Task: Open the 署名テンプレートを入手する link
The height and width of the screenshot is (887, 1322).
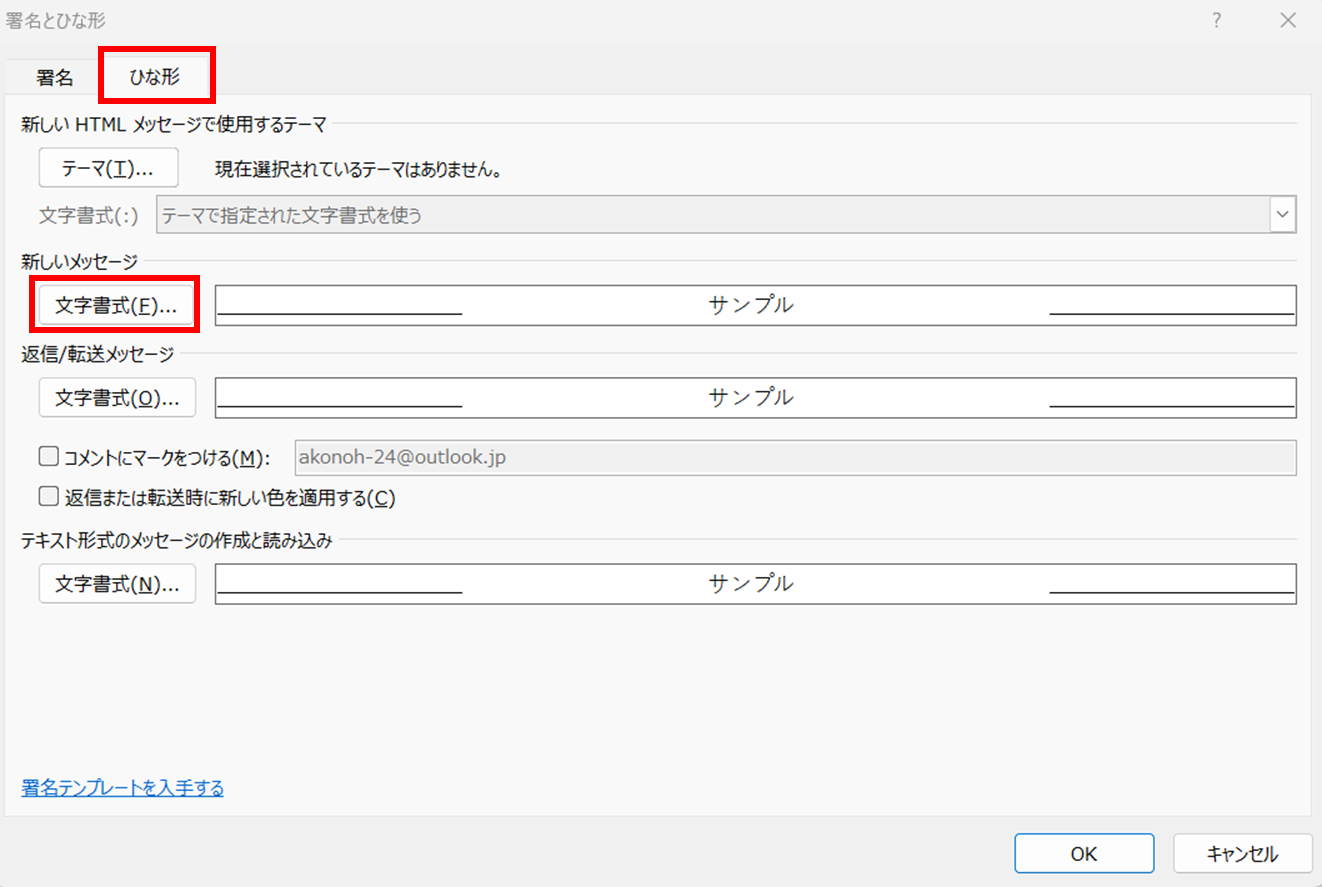Action: point(122,788)
